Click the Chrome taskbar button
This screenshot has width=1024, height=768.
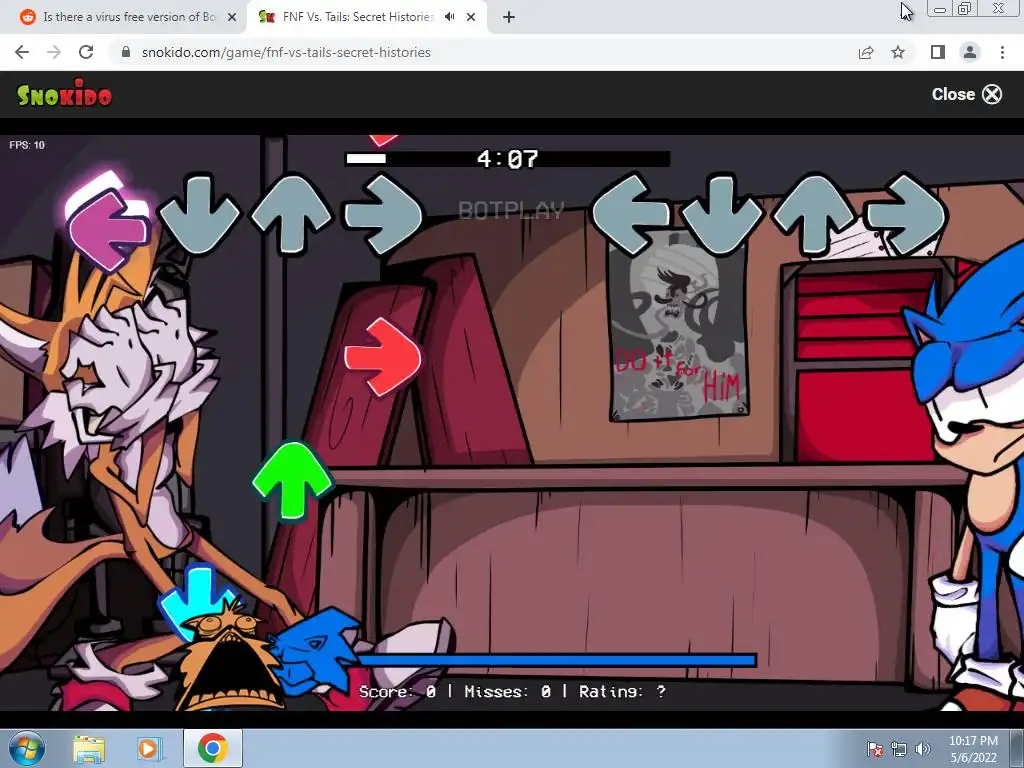[213, 748]
